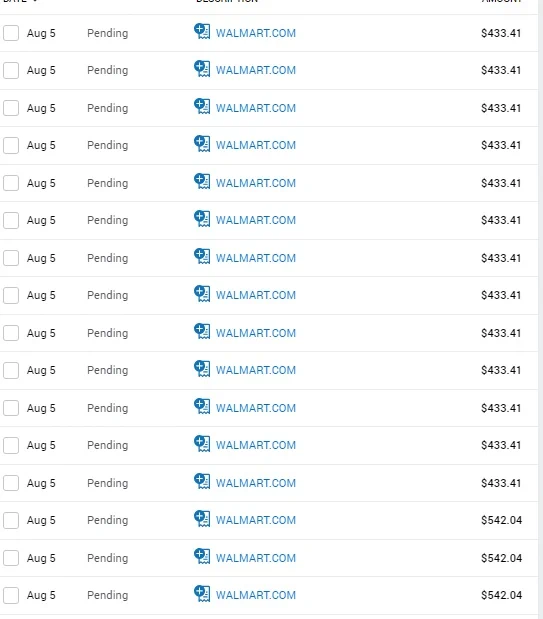Select the checkbox for the bottom $542.04 transaction
This screenshot has width=543, height=619.
(11, 595)
